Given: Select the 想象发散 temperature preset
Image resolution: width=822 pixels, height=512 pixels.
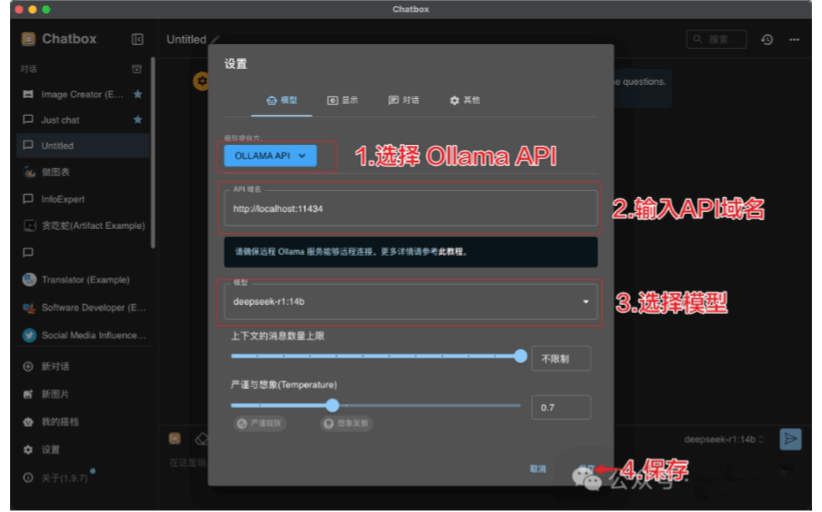Looking at the screenshot, I should [346, 424].
